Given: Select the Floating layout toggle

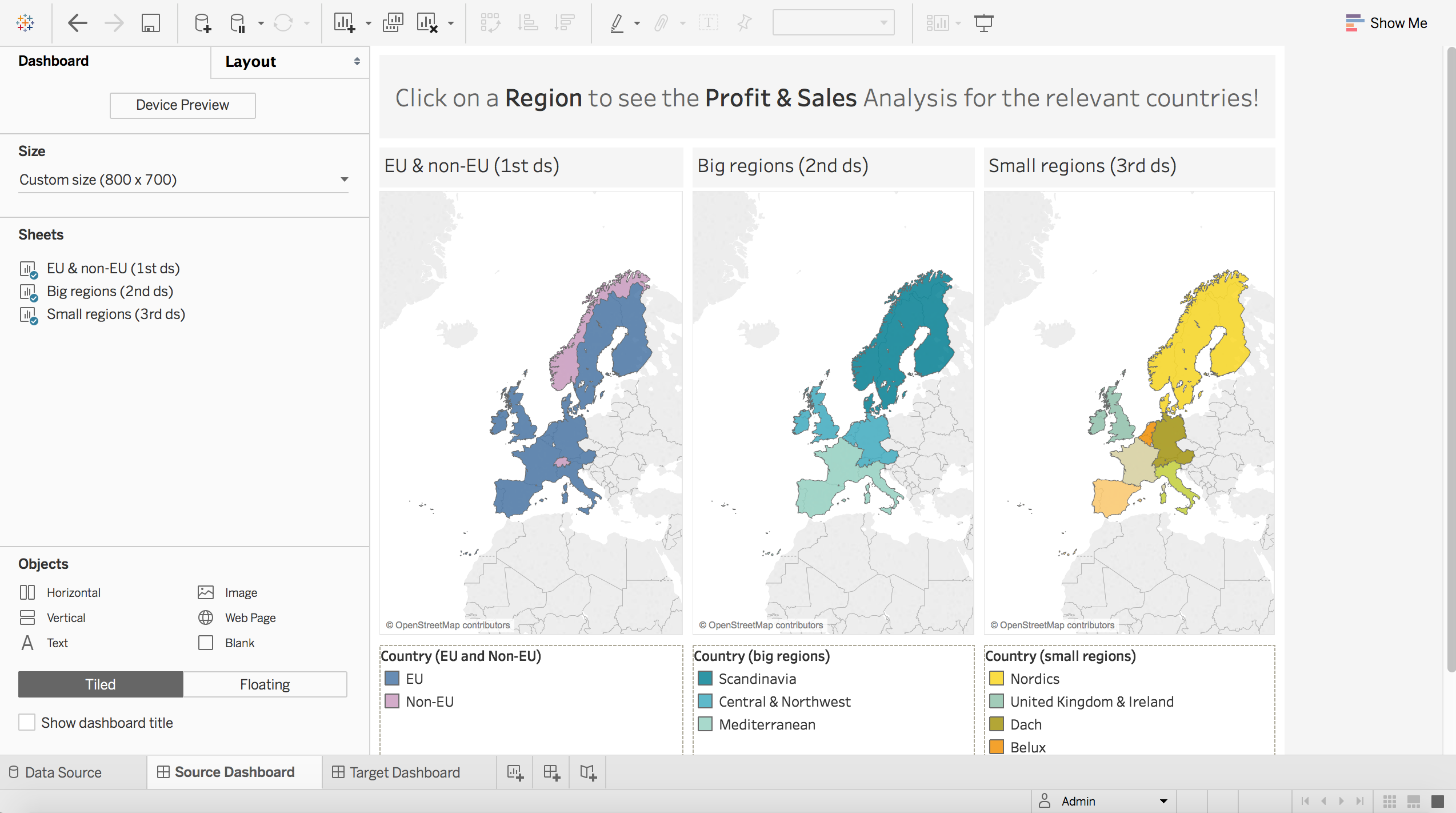Looking at the screenshot, I should pos(265,684).
